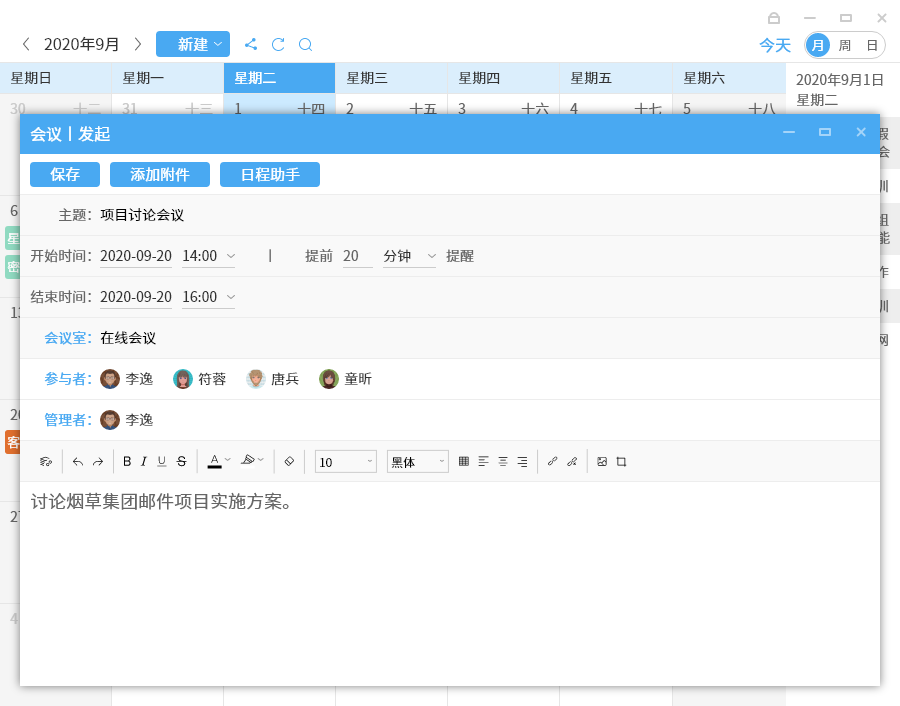This screenshot has width=900, height=706.
Task: Toggle strikethrough text formatting
Action: coord(181,461)
